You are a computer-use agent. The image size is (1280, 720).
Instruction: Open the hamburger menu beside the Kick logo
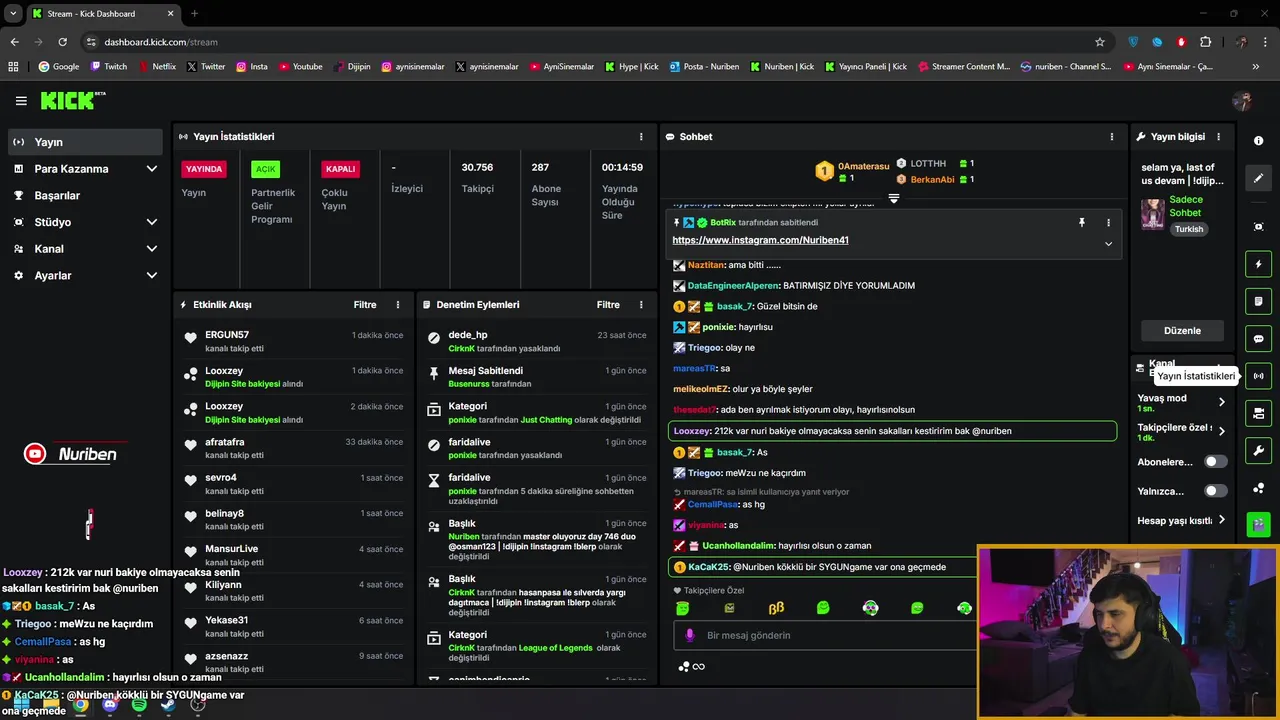(21, 101)
